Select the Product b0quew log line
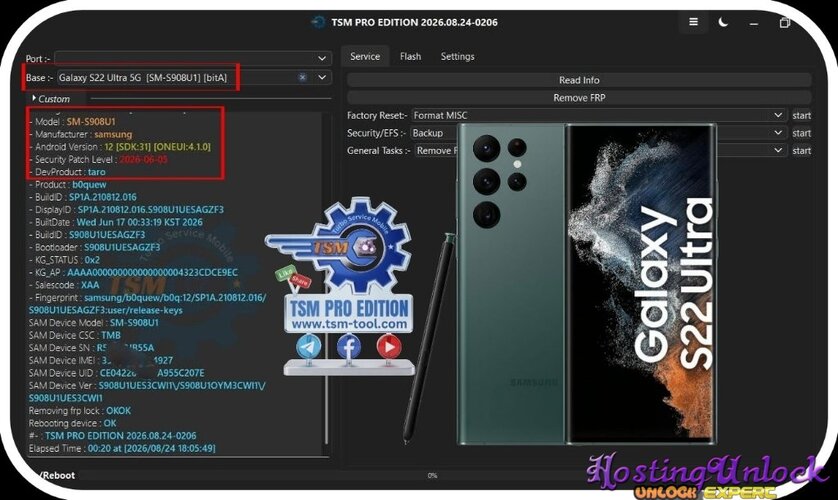The image size is (838, 500). coord(68,184)
